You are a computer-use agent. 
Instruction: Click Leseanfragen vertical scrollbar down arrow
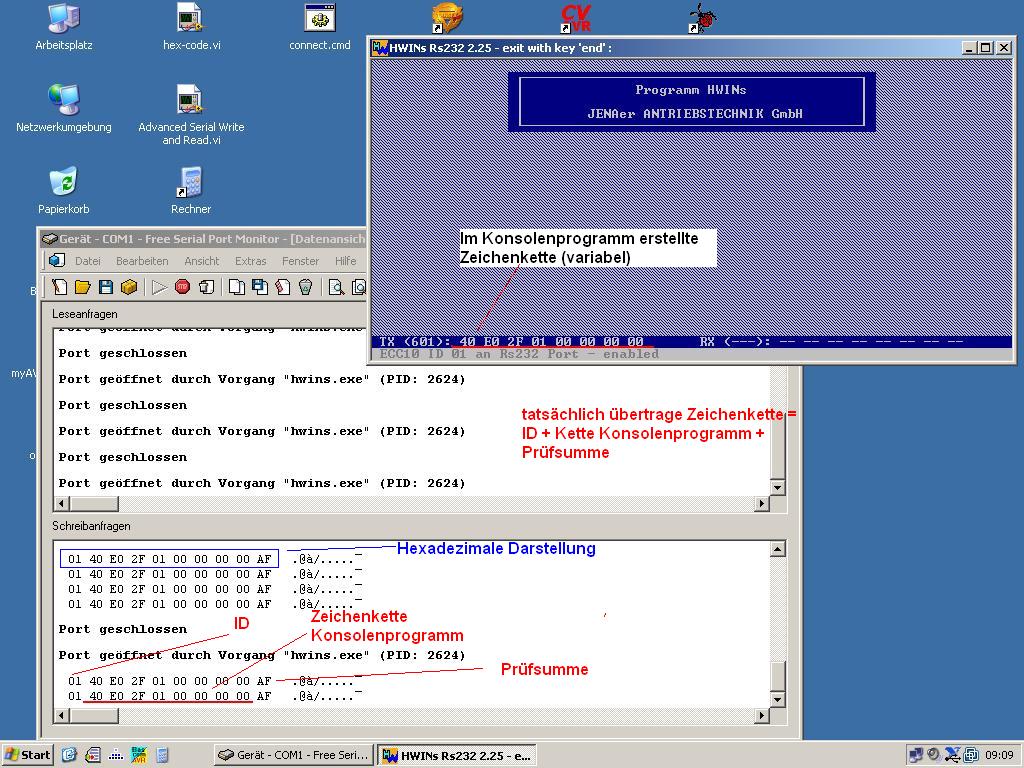click(777, 487)
